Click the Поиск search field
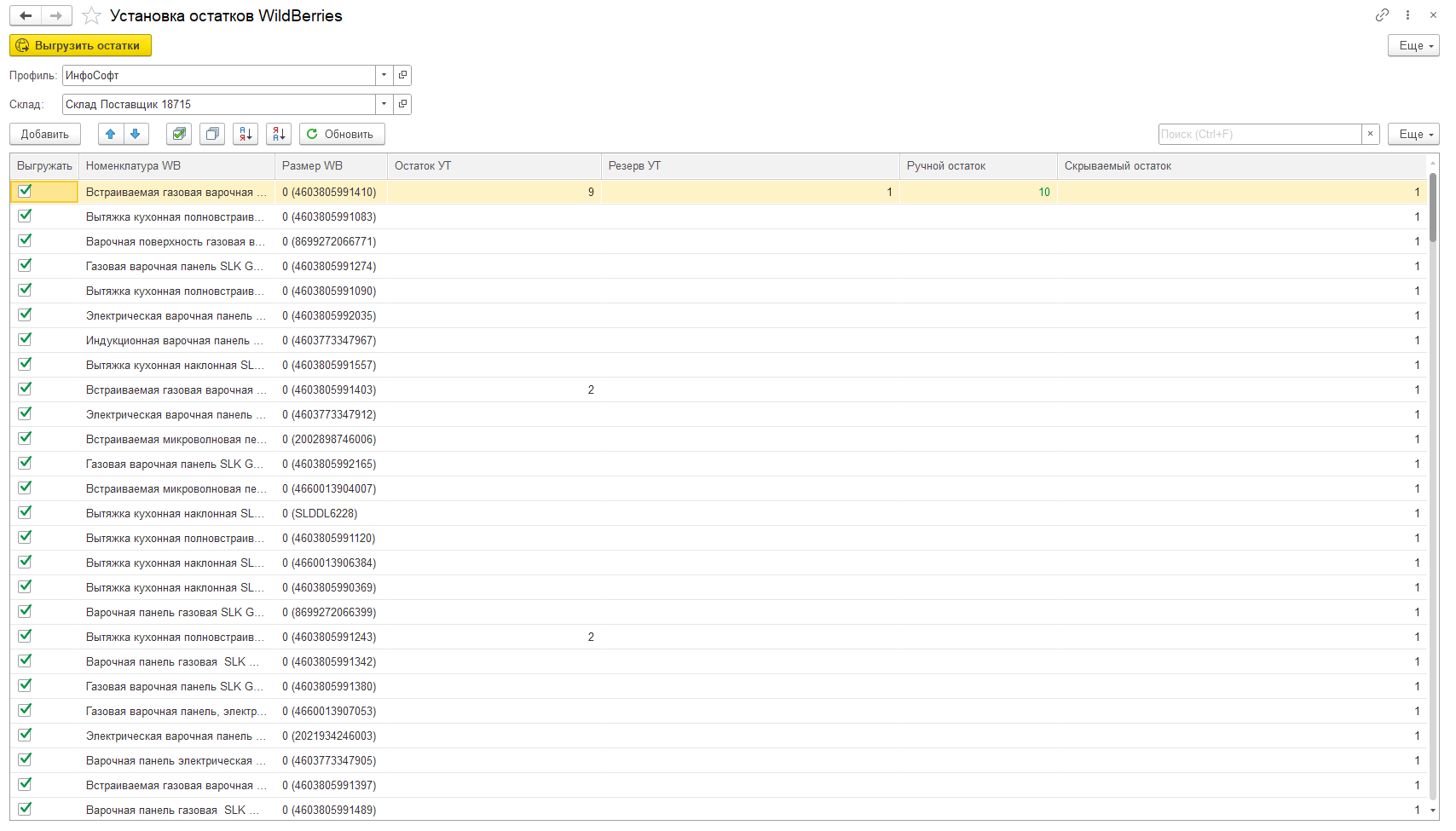Viewport: 1456px width, 831px height. point(1260,134)
